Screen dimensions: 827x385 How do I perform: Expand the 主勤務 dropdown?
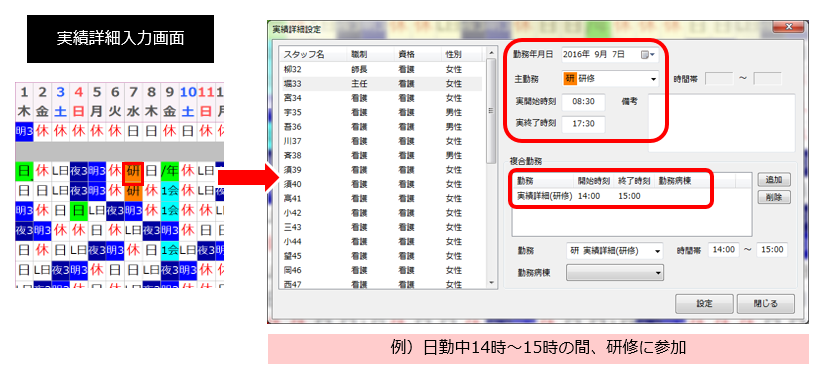click(653, 80)
